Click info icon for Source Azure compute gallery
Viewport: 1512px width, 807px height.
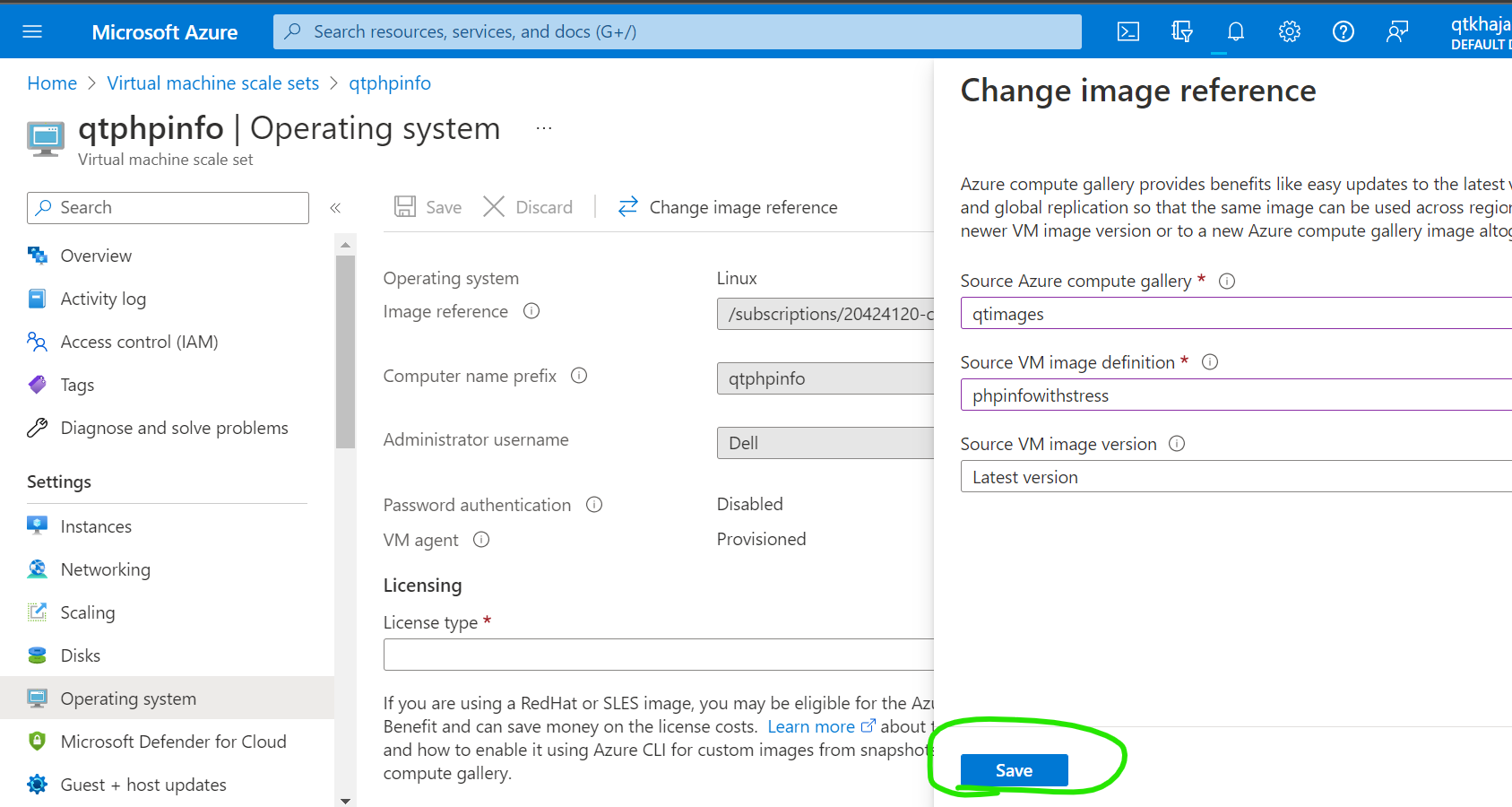click(x=1228, y=282)
